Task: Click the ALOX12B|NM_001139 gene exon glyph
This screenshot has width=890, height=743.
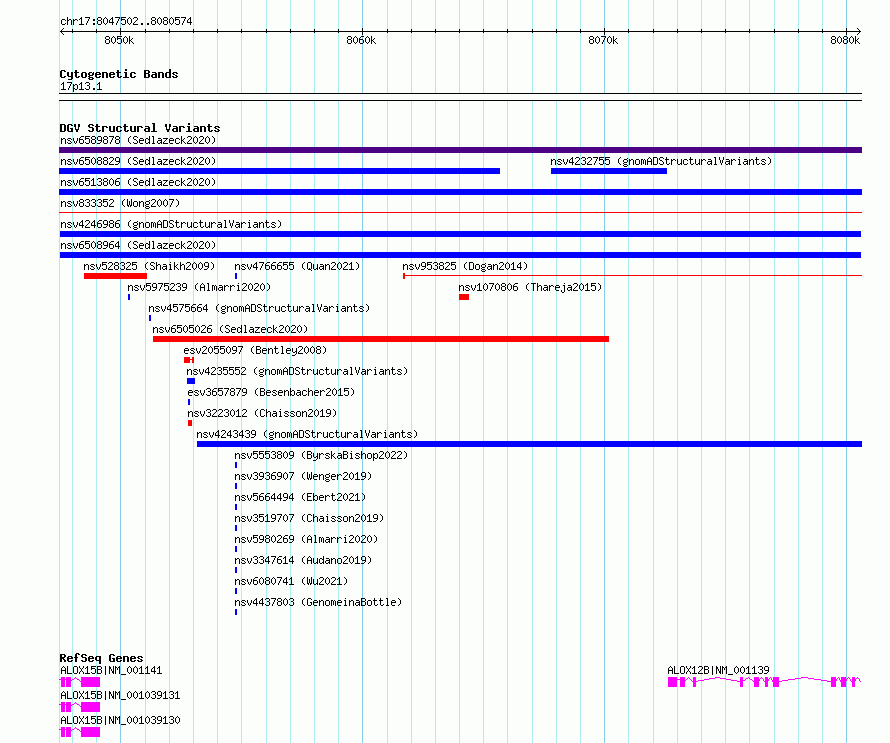Action: pos(764,682)
